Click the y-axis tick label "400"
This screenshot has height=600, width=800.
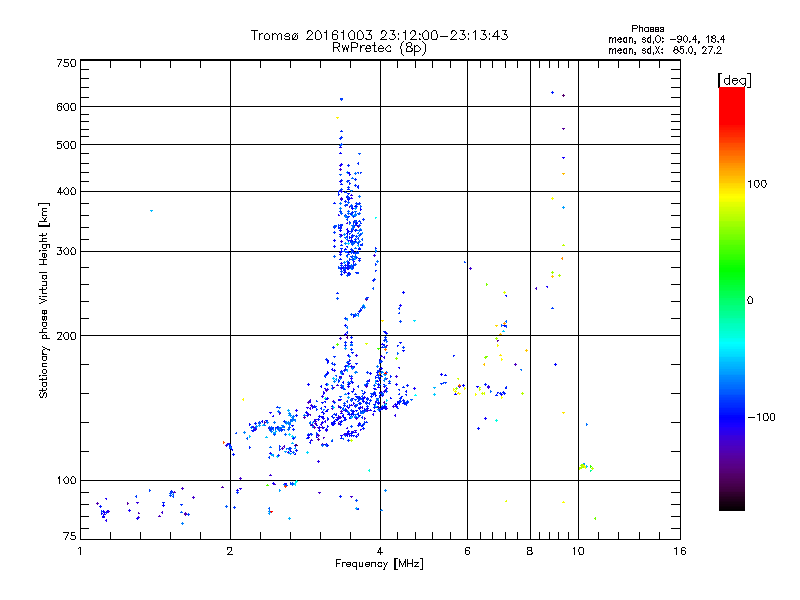click(x=66, y=191)
